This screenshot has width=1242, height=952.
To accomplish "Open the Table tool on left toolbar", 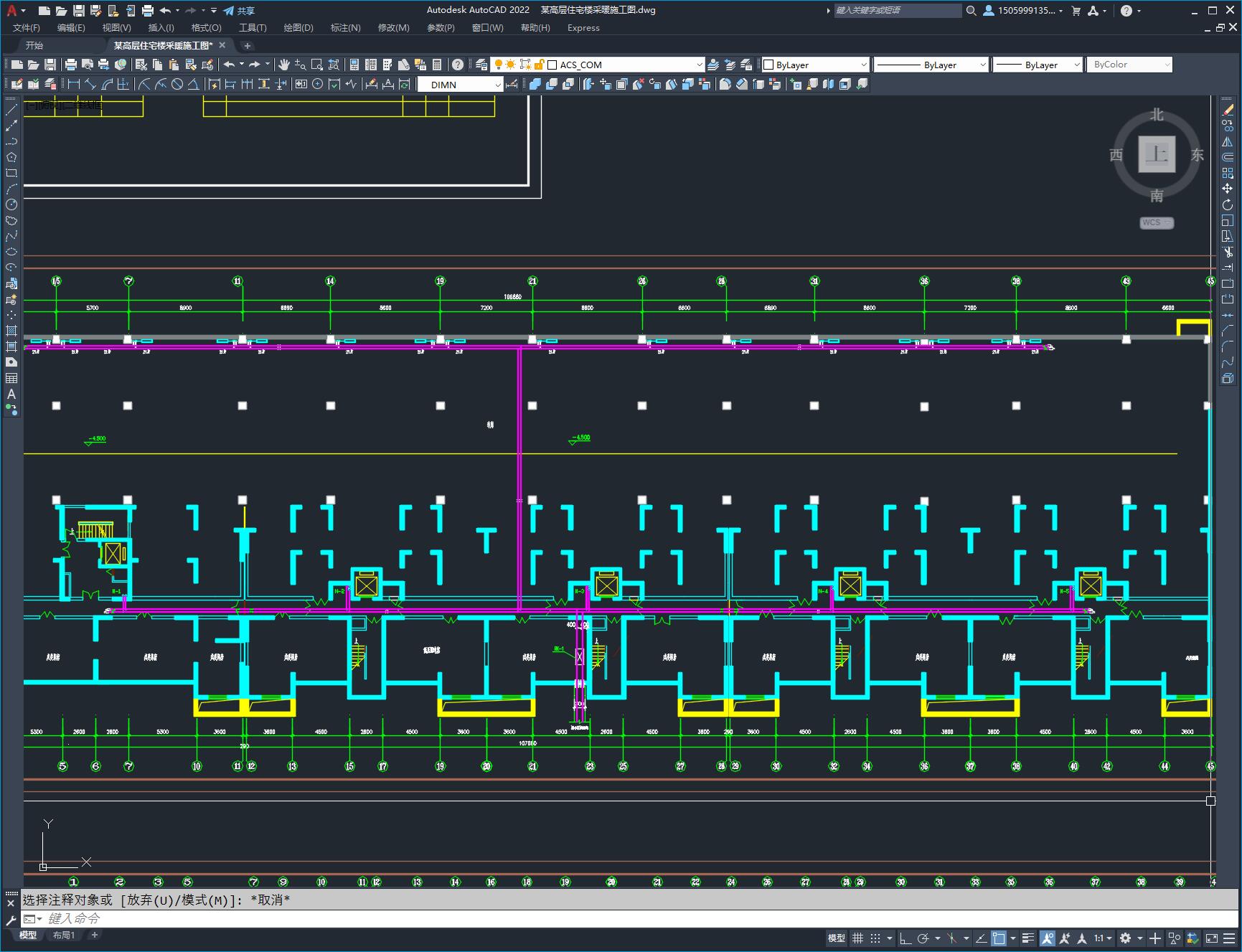I will (11, 378).
